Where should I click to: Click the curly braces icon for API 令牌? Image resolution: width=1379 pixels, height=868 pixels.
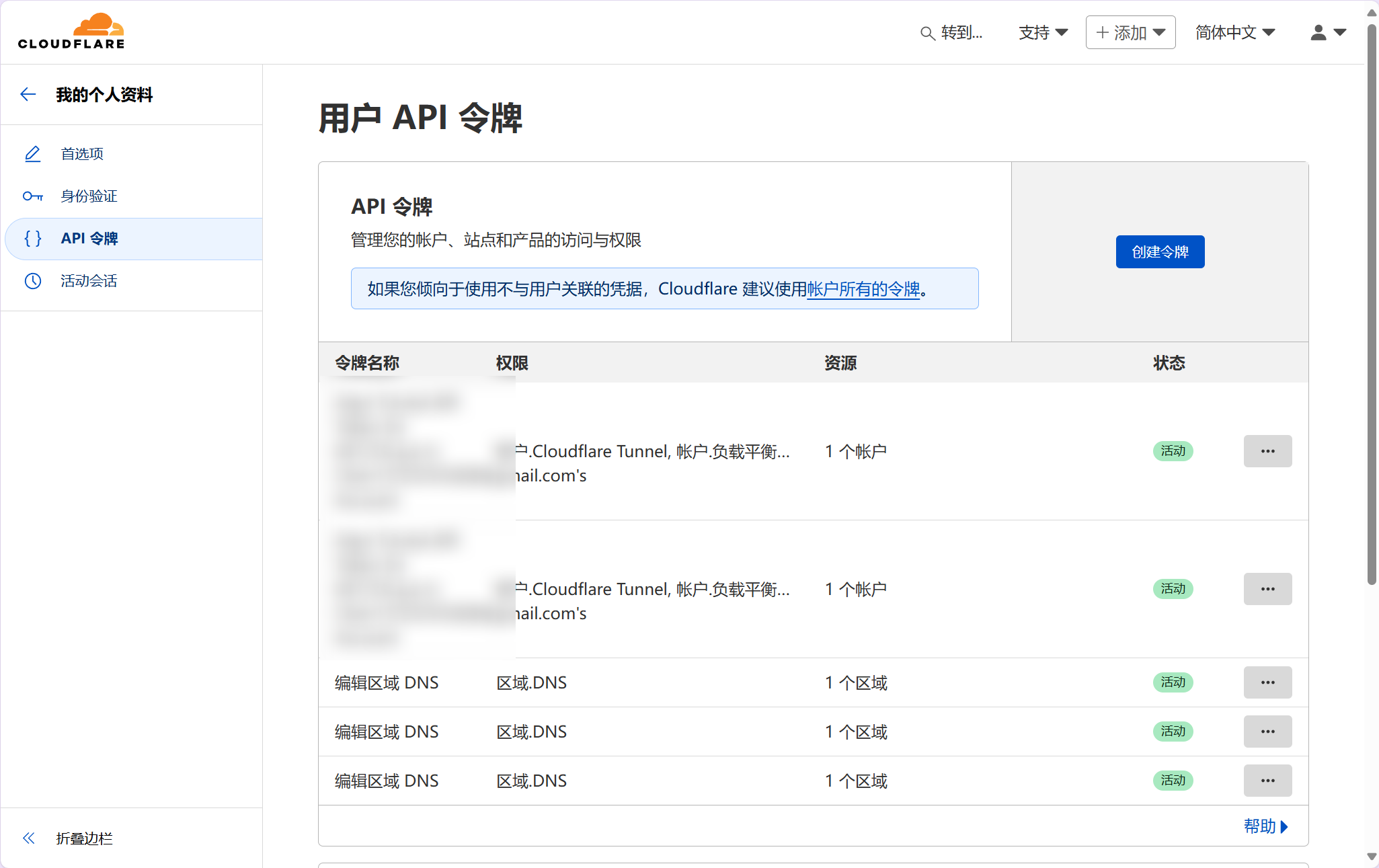[x=33, y=239]
